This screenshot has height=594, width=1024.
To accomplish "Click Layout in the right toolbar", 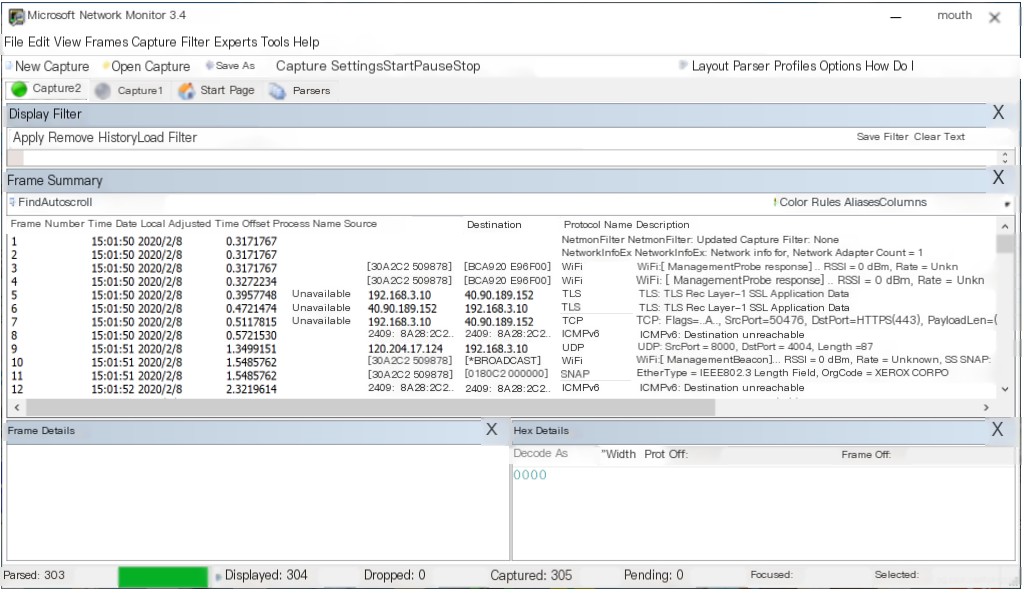I will (x=710, y=66).
